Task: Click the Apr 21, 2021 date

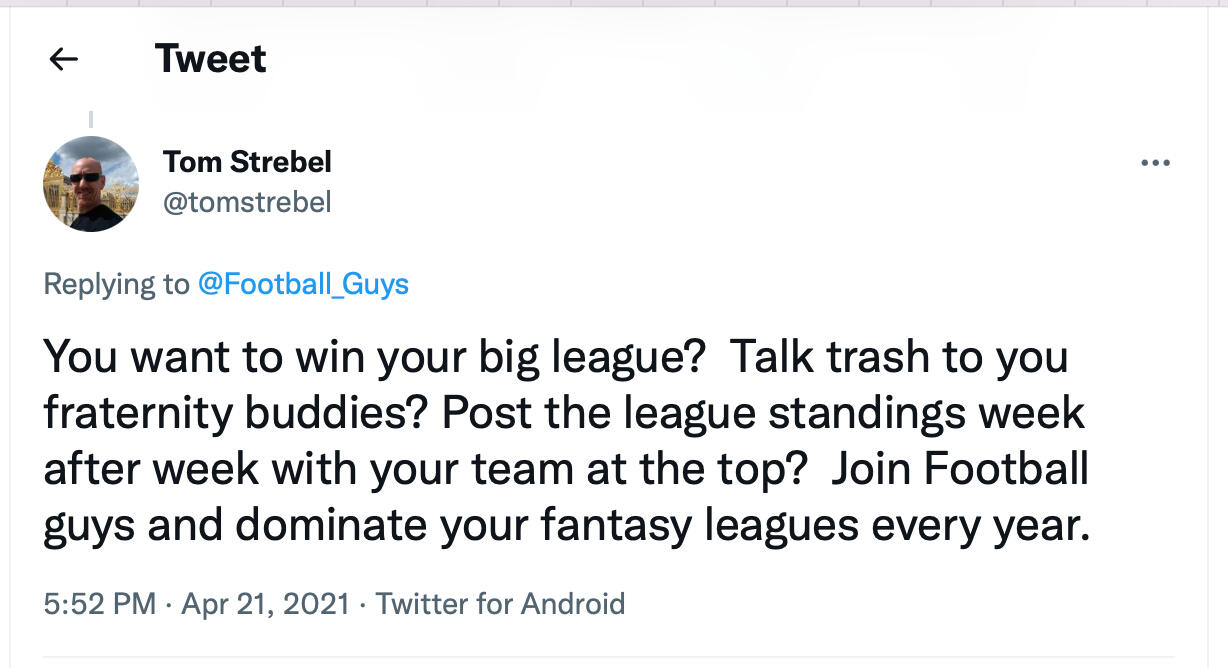Action: pyautogui.click(x=265, y=604)
